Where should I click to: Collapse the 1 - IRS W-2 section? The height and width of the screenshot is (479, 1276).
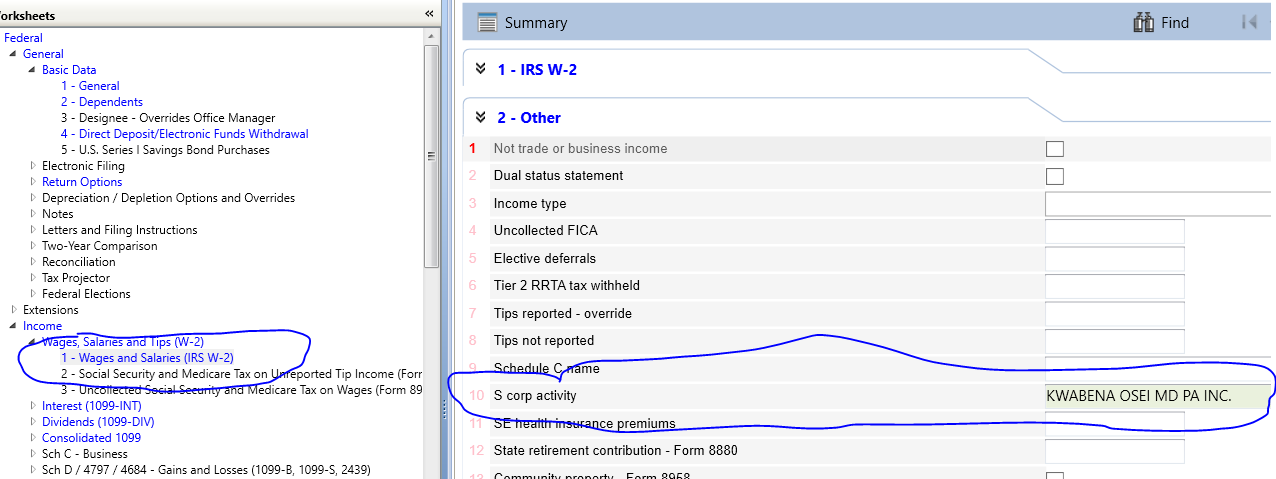pyautogui.click(x=480, y=69)
